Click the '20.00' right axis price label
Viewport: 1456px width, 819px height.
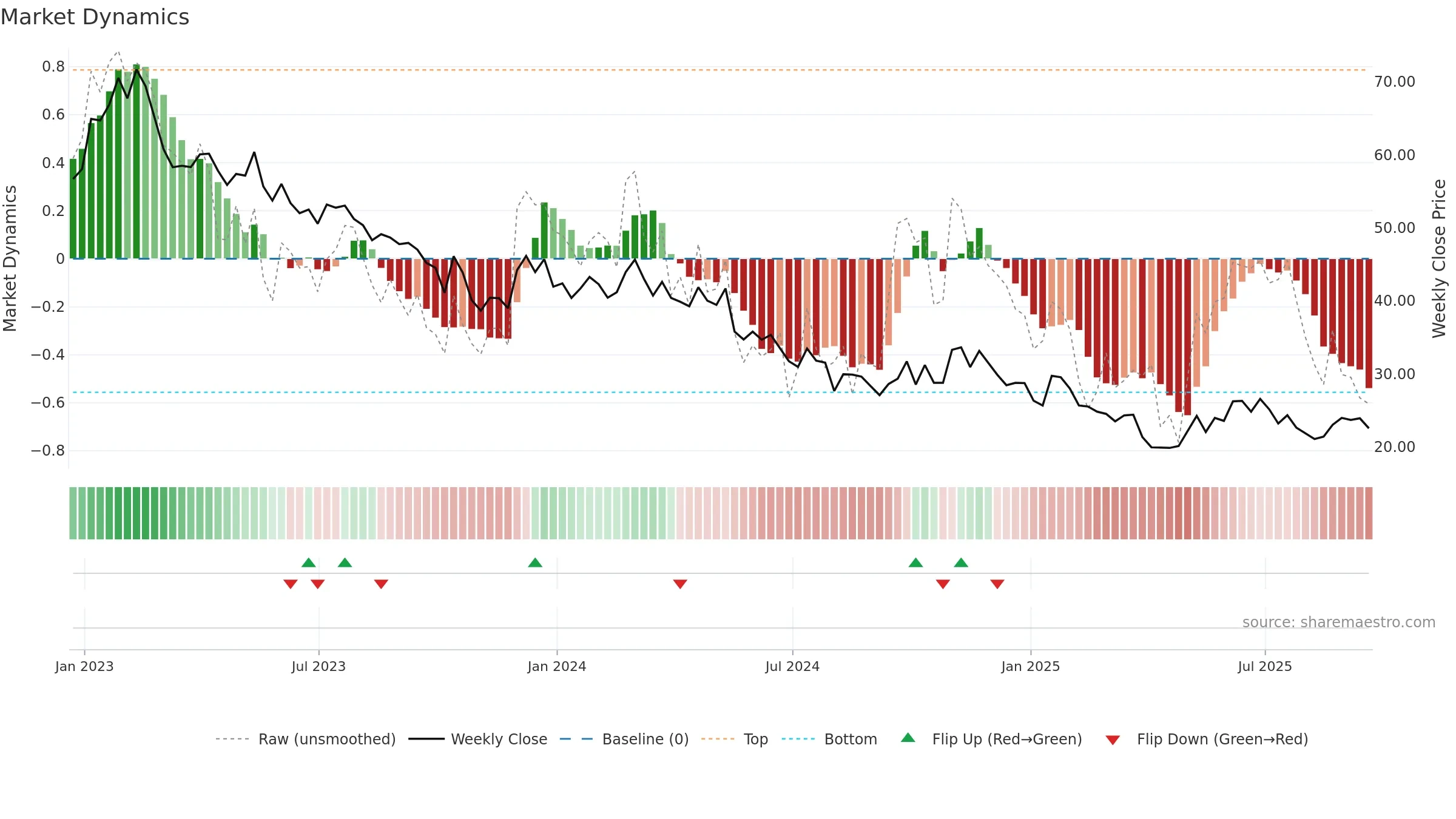[1395, 447]
